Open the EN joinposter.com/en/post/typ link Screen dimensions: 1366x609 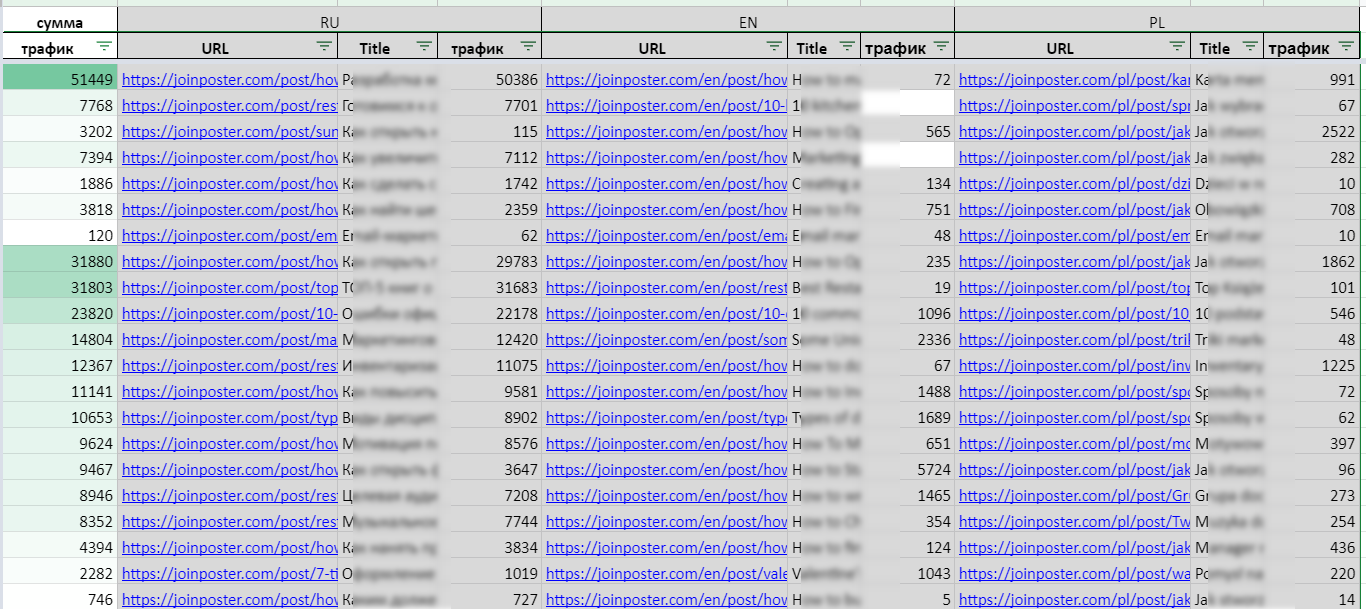click(667, 417)
